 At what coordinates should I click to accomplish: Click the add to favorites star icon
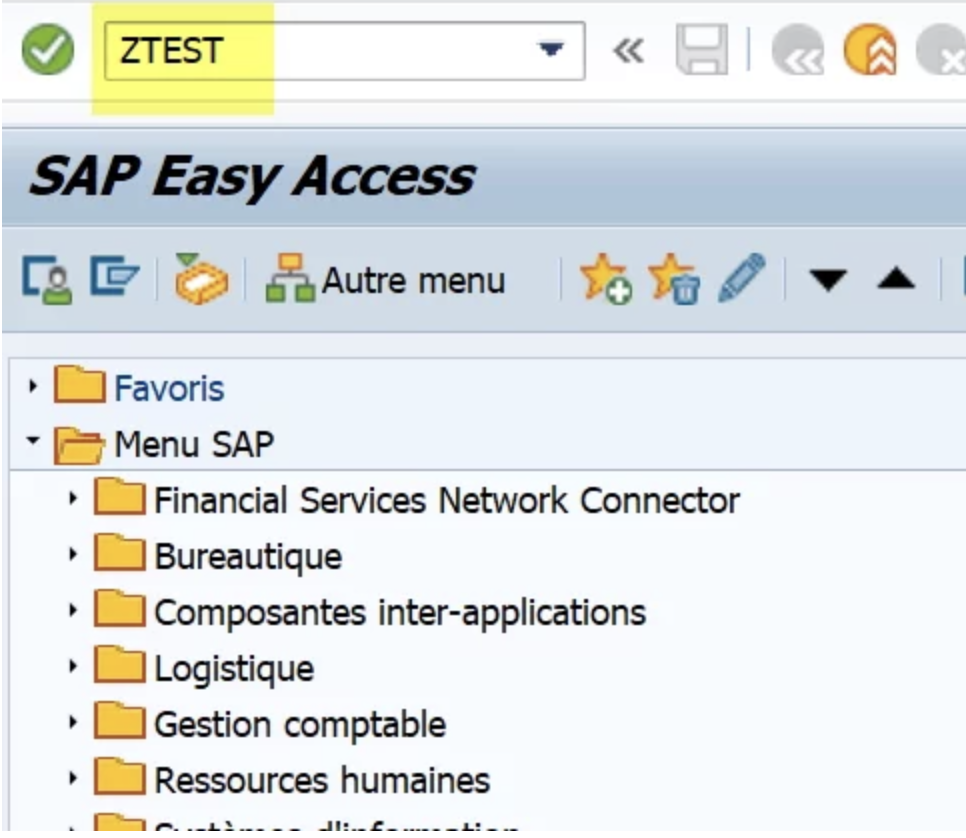coord(606,281)
